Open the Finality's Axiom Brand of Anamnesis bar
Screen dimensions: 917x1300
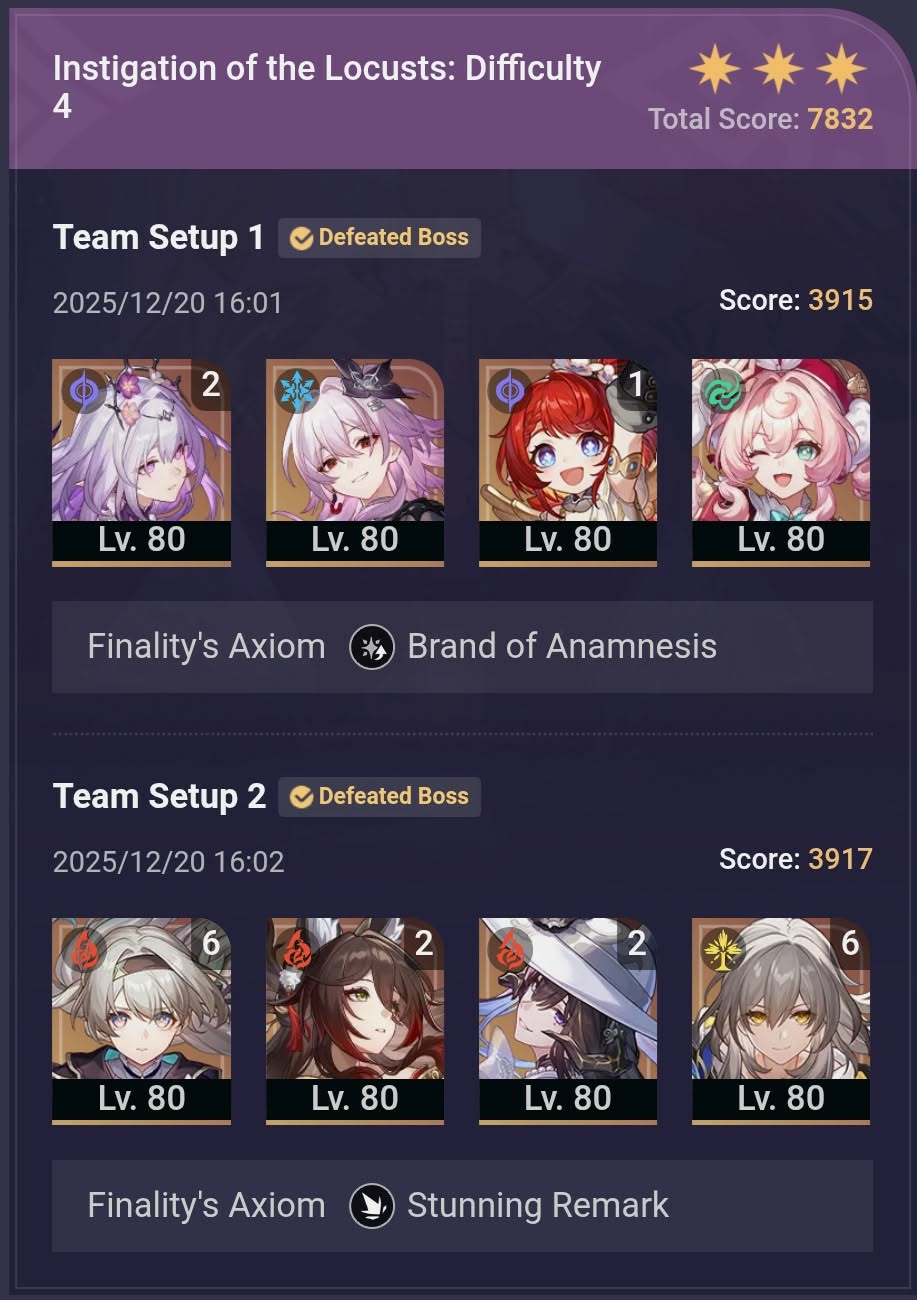pyautogui.click(x=462, y=647)
